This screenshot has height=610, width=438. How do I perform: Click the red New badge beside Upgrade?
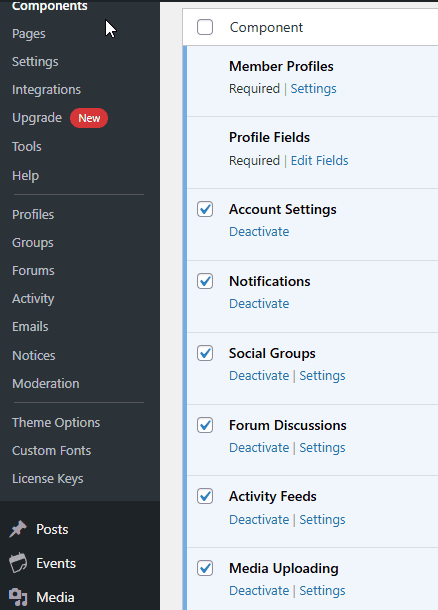[89, 118]
